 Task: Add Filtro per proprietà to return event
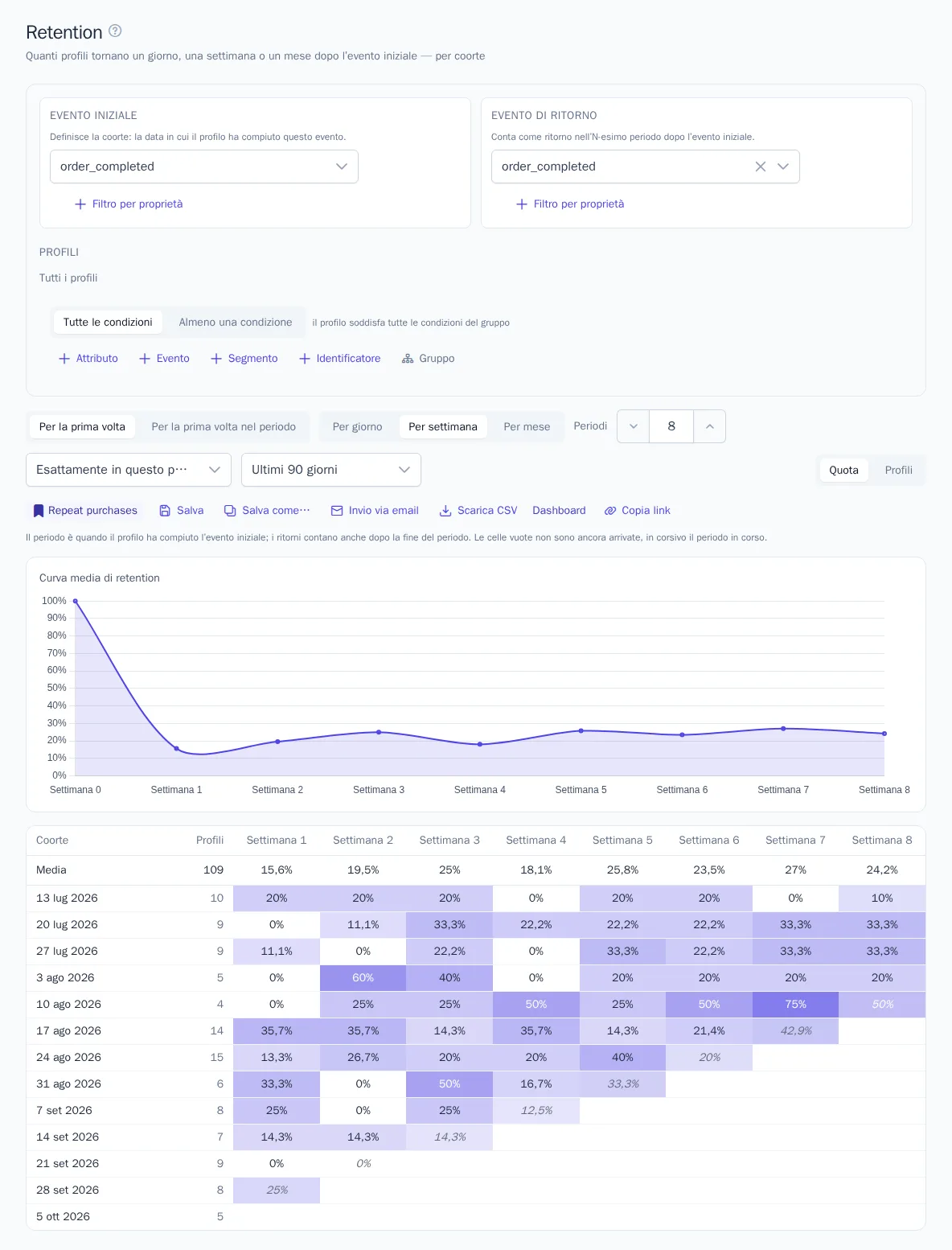tap(570, 204)
